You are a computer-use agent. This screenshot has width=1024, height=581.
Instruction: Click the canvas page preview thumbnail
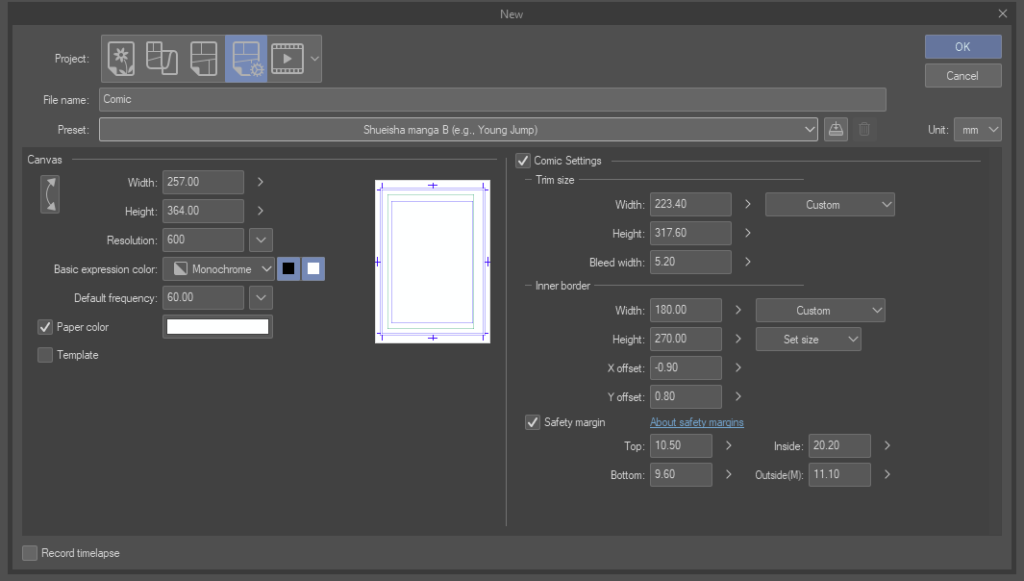click(x=432, y=262)
